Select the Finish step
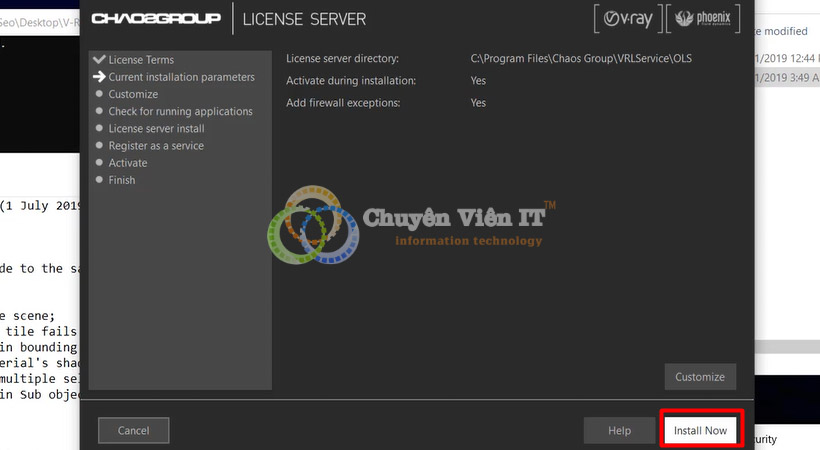Image resolution: width=820 pixels, height=450 pixels. 121,180
